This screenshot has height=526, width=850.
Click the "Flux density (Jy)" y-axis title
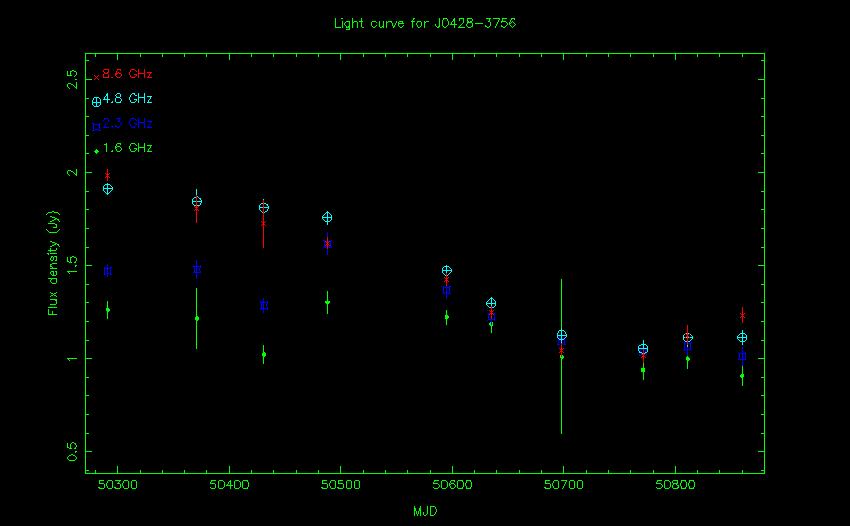point(53,263)
